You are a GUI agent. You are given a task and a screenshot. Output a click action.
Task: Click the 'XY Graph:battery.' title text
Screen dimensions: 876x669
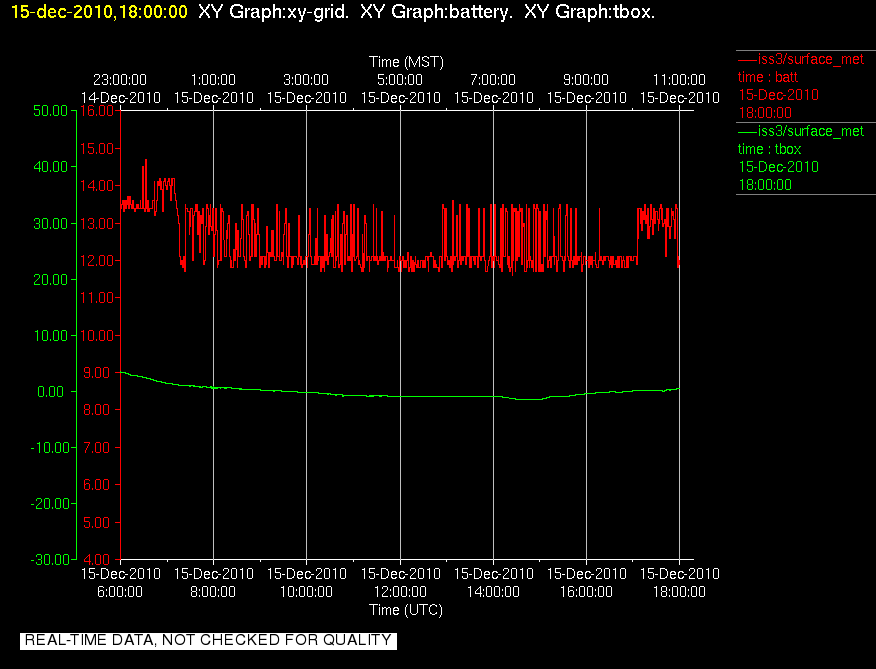point(436,12)
